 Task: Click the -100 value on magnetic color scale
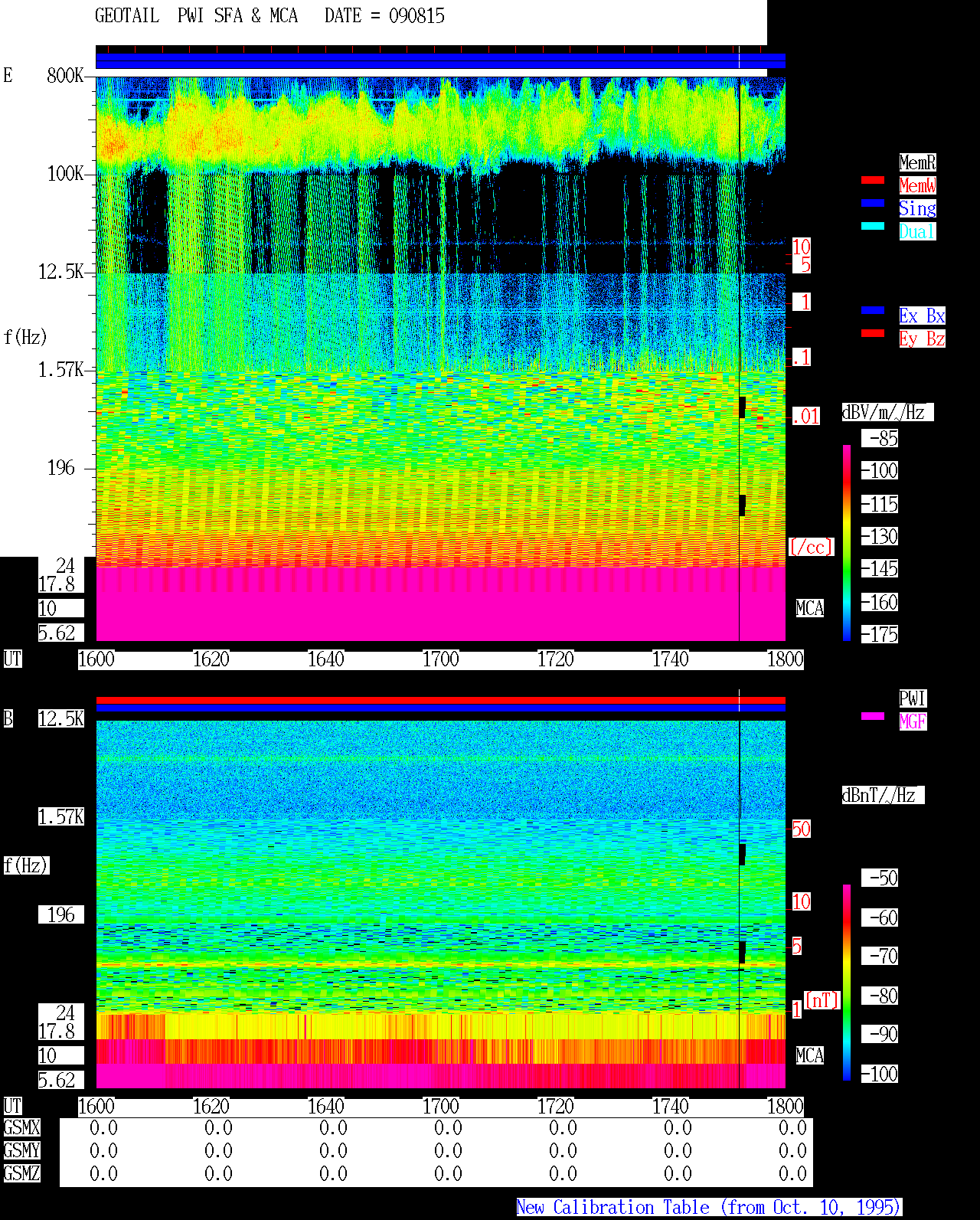point(880,1074)
